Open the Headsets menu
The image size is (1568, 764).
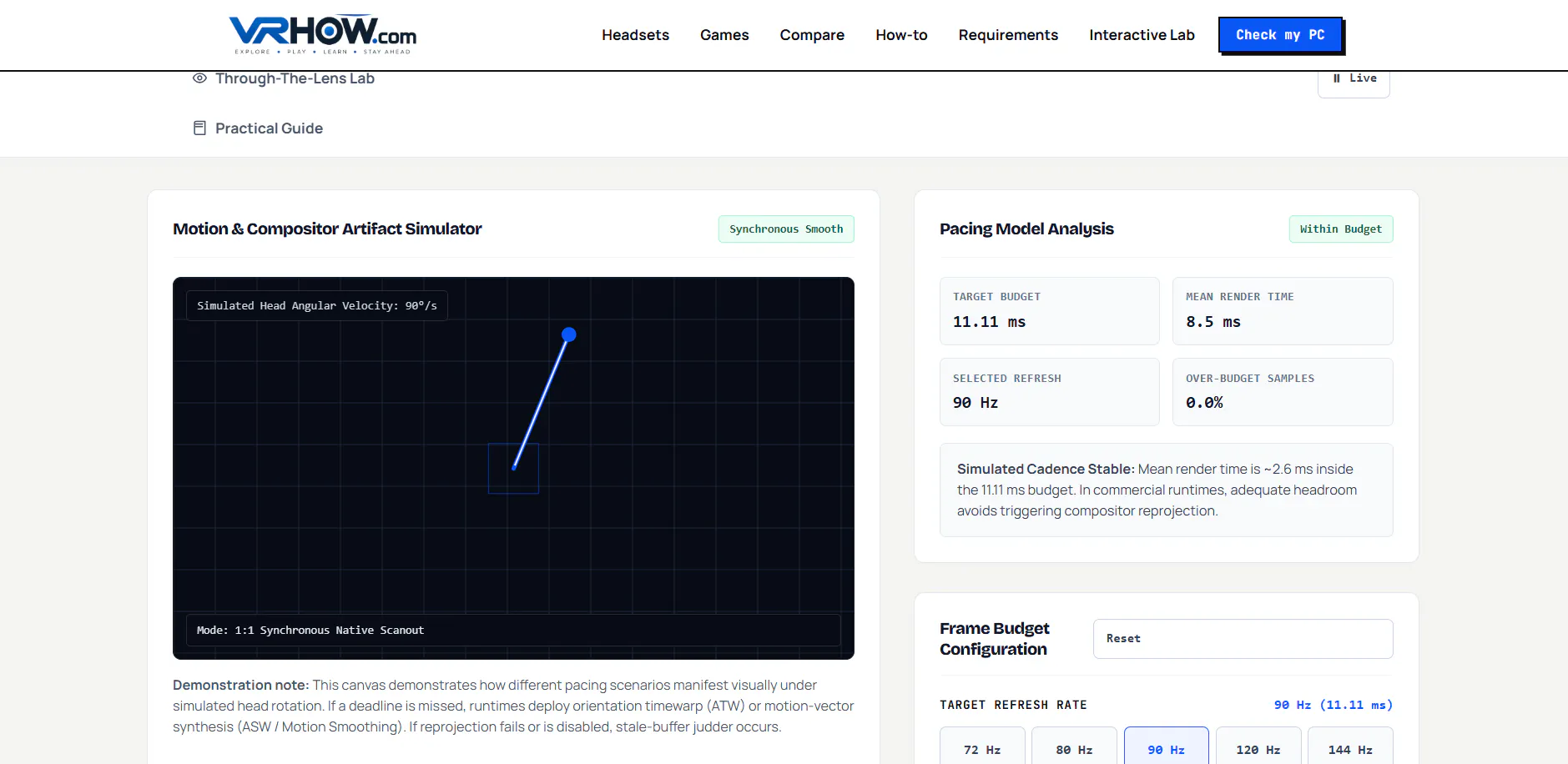click(635, 35)
